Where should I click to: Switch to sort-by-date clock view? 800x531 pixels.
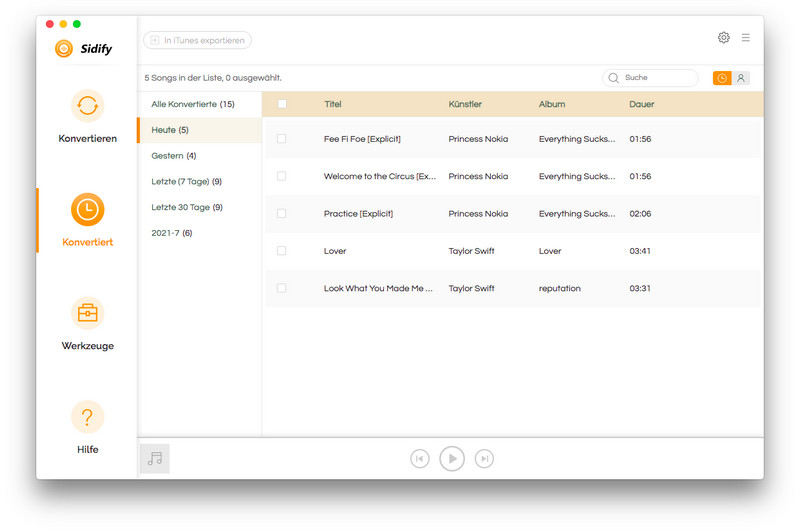[722, 78]
